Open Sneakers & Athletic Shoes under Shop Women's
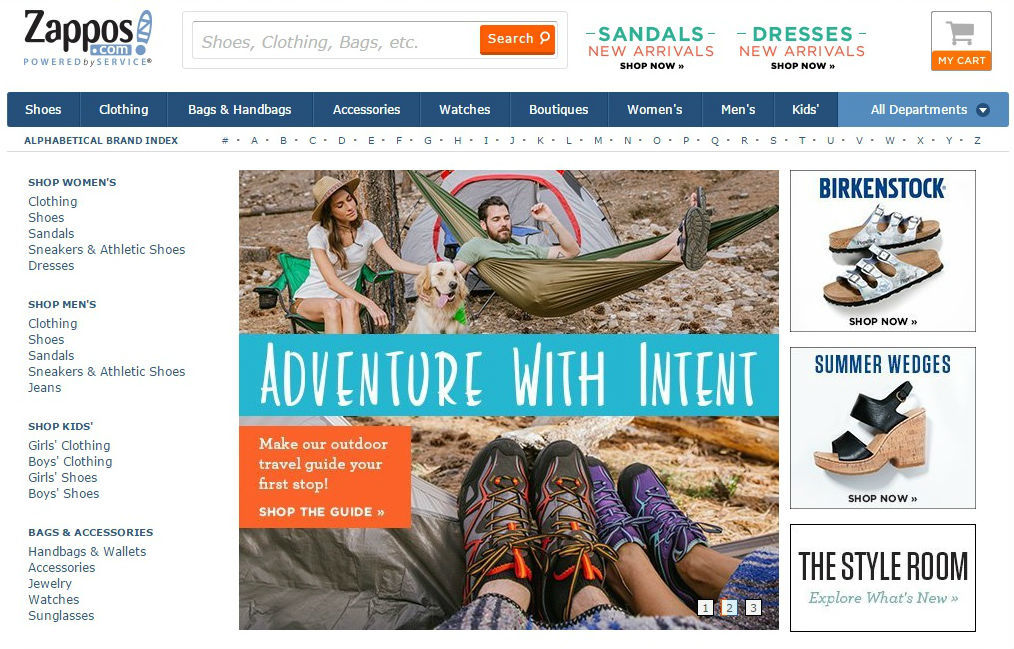 pos(107,250)
